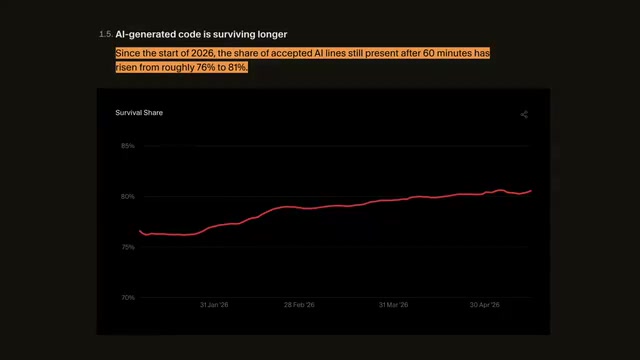Click the '31 Jan '26' axis label
The width and height of the screenshot is (640, 360).
tap(214, 305)
